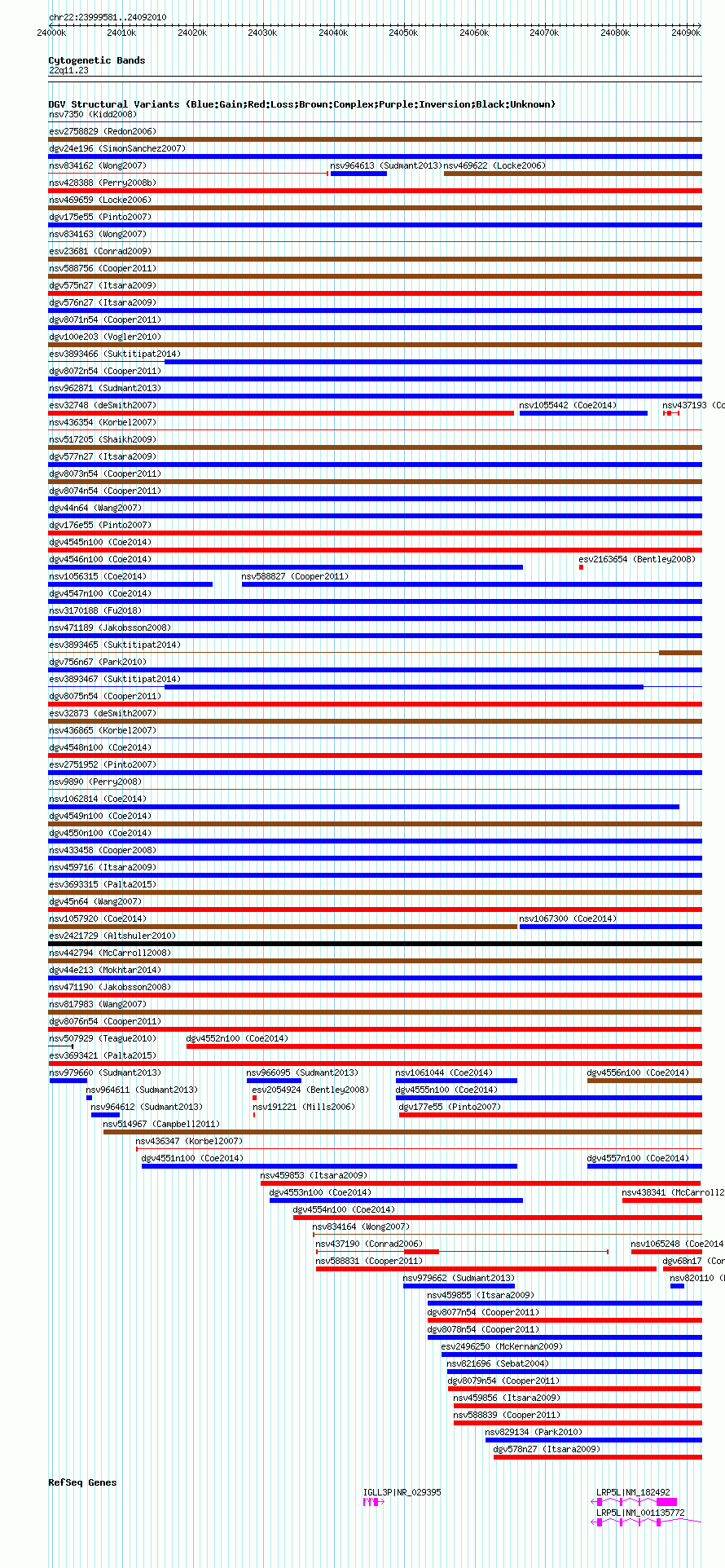Select nsv428388 (Perry2008b) label
This screenshot has width=725, height=1568.
pos(103,183)
